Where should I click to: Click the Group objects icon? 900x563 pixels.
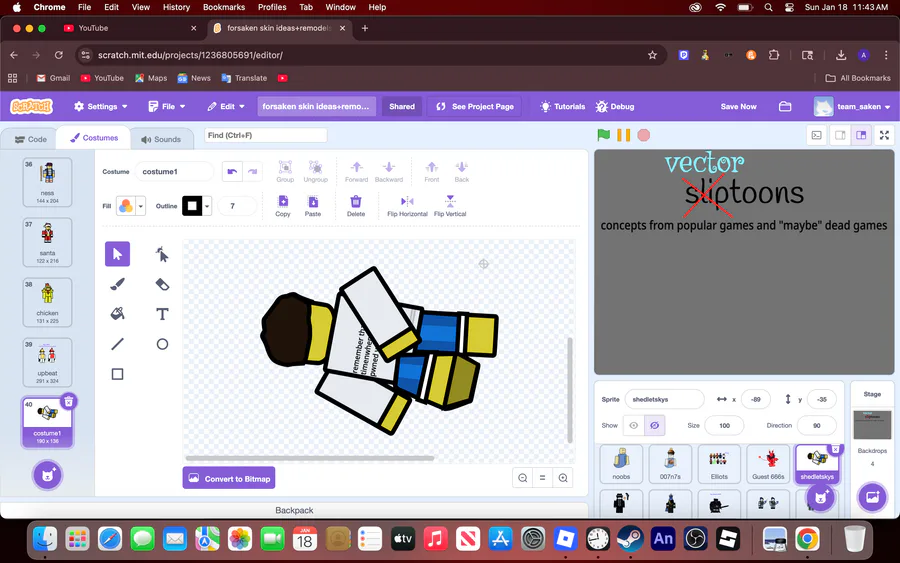point(285,172)
